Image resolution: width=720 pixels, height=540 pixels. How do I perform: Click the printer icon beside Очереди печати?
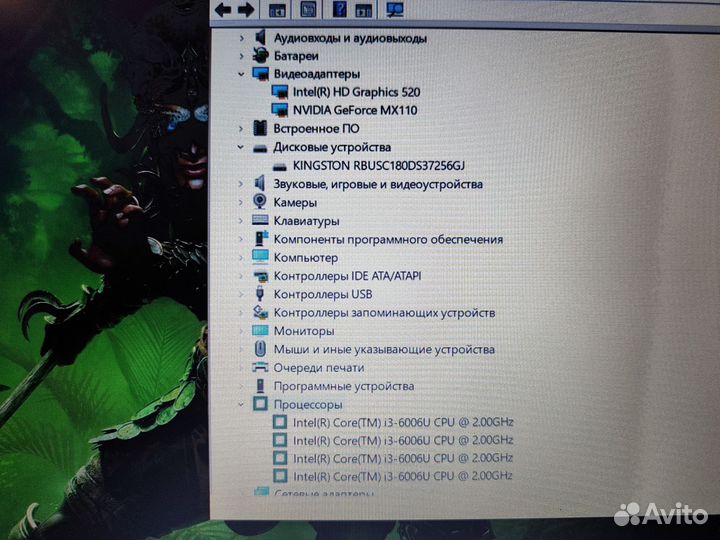pyautogui.click(x=260, y=367)
